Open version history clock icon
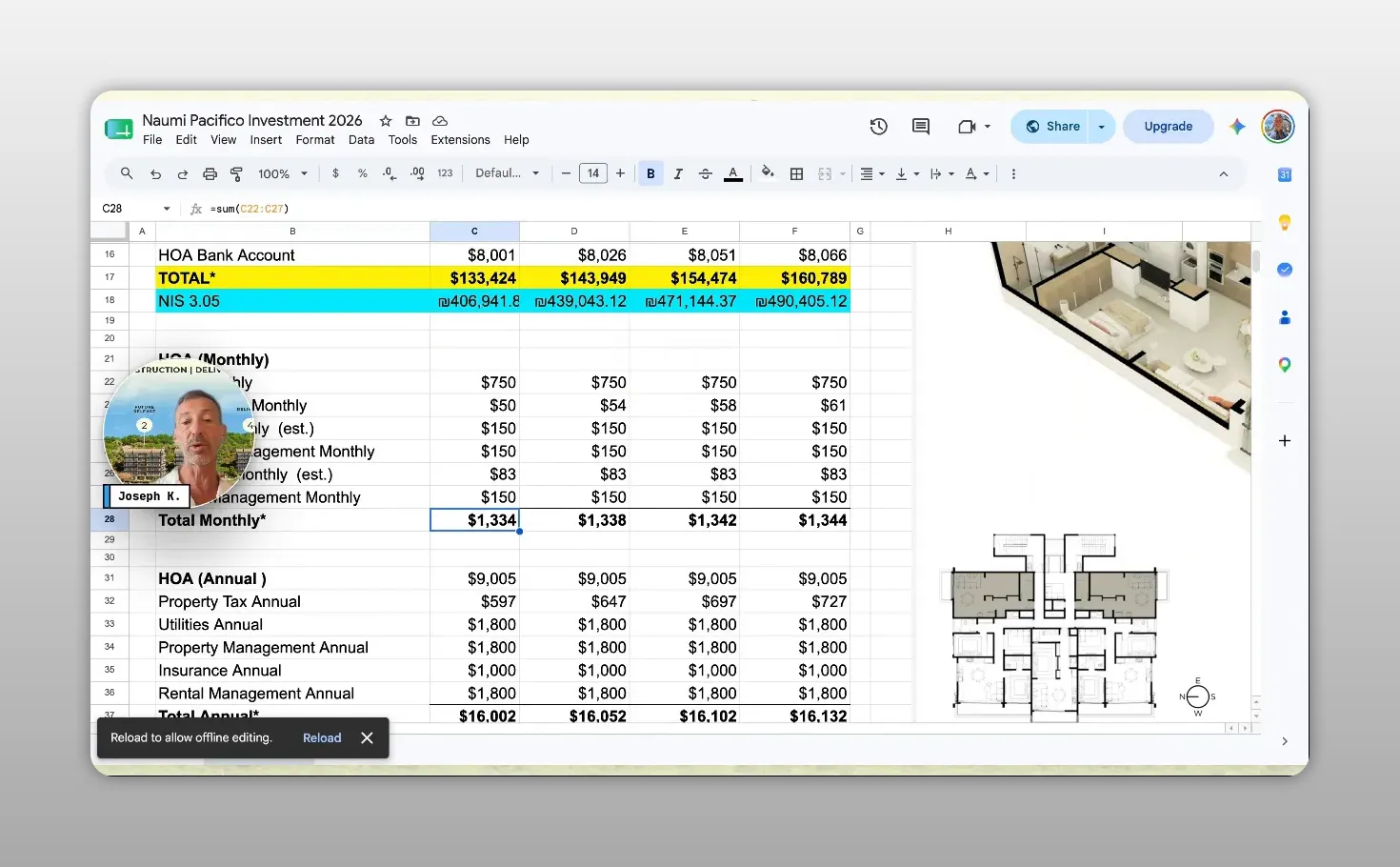This screenshot has width=1400, height=867. click(x=878, y=127)
